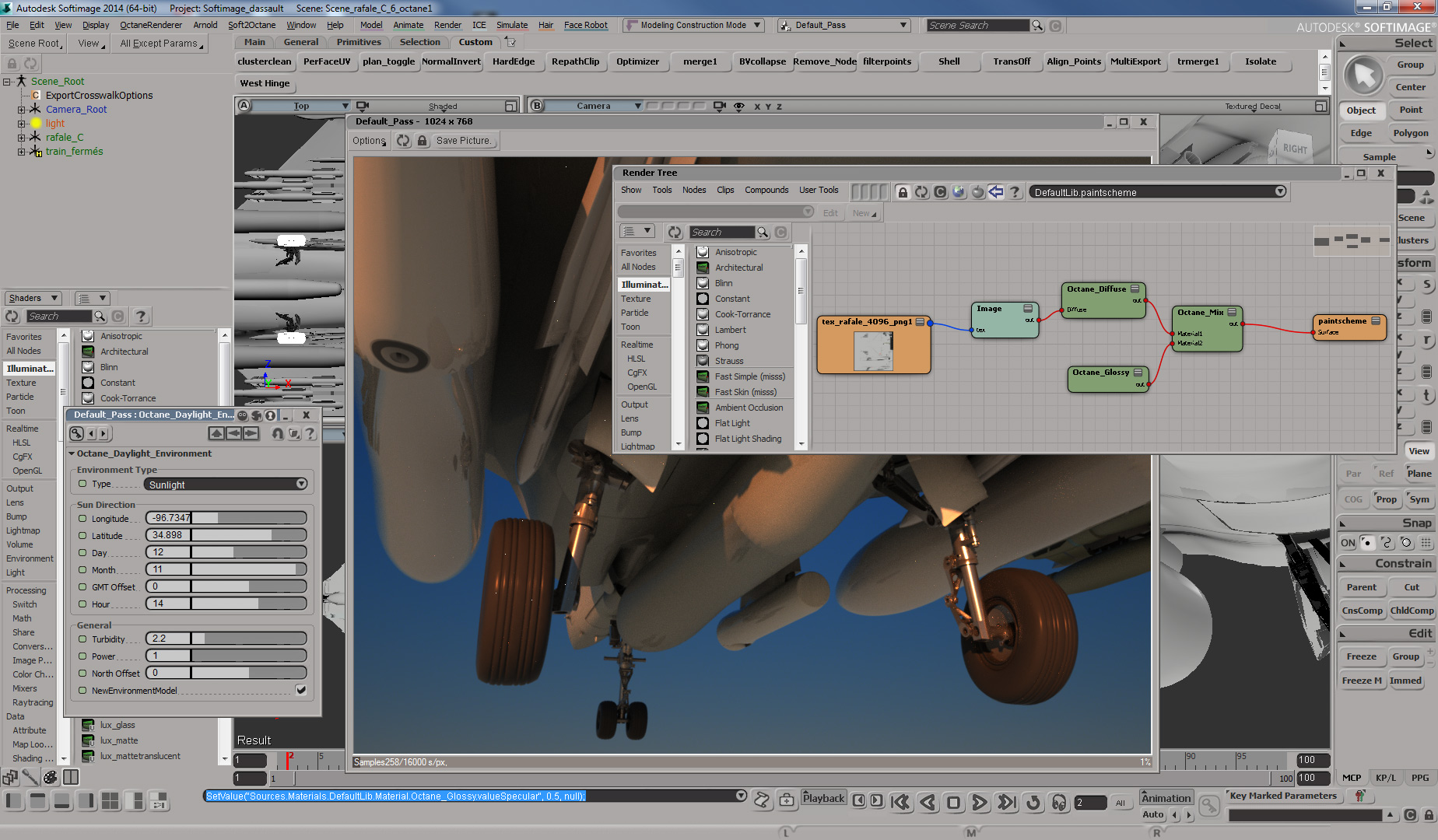Switch to the Primitives toolbar tab
Screen dimensions: 1438x840
pos(359,42)
